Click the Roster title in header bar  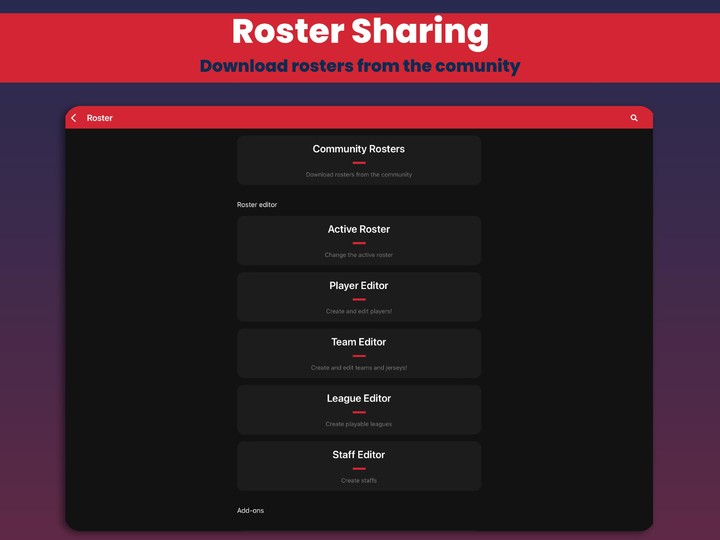click(100, 118)
